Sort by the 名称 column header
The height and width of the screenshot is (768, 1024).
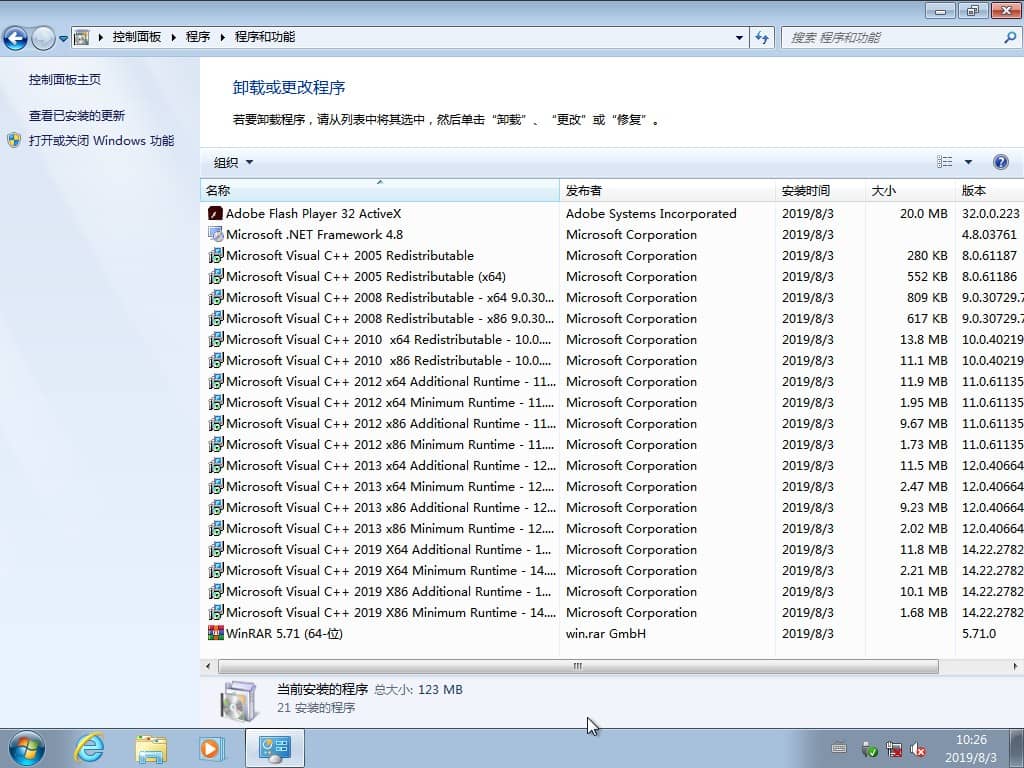pos(379,191)
